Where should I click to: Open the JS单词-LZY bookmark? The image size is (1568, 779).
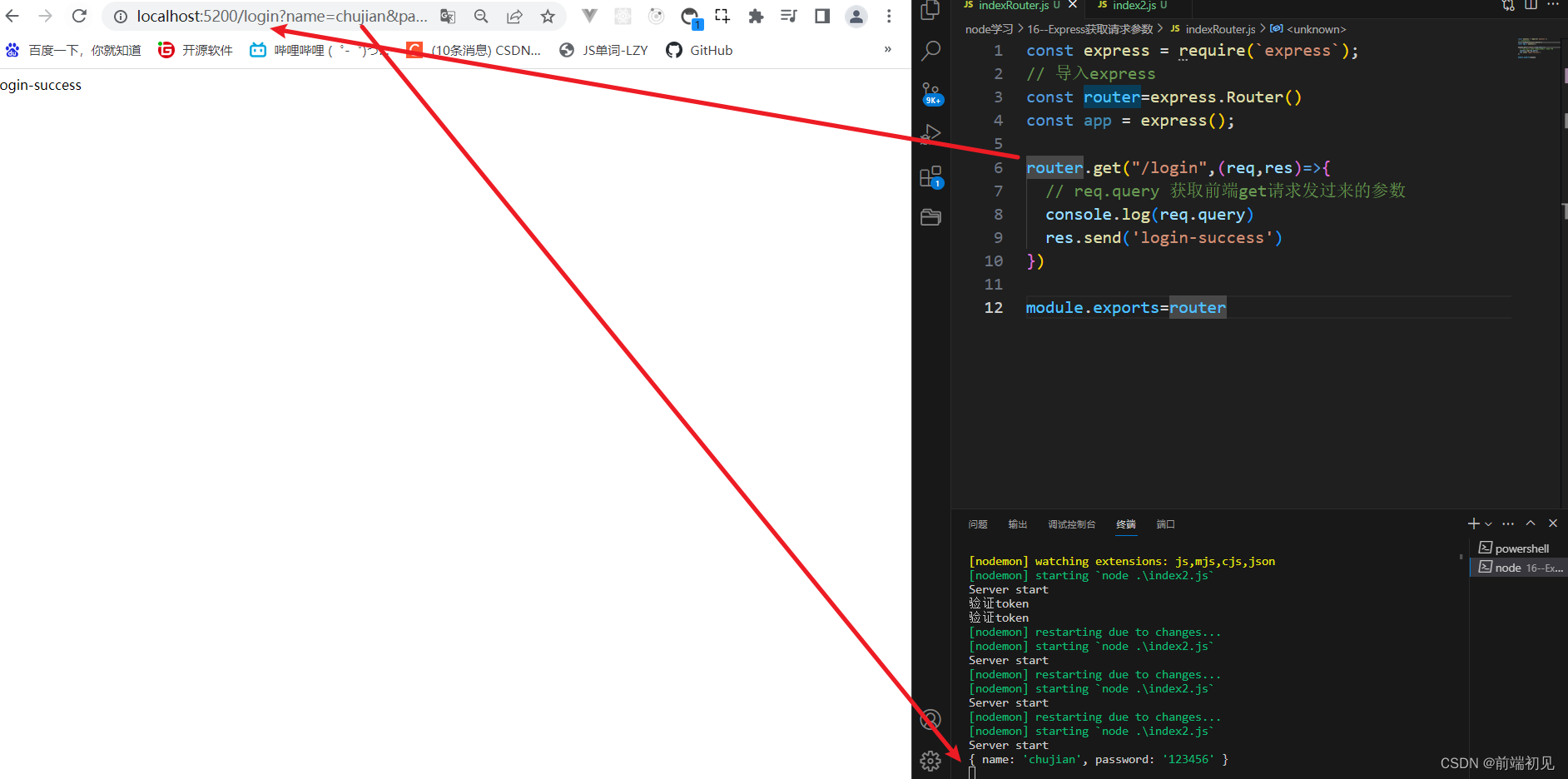(603, 50)
